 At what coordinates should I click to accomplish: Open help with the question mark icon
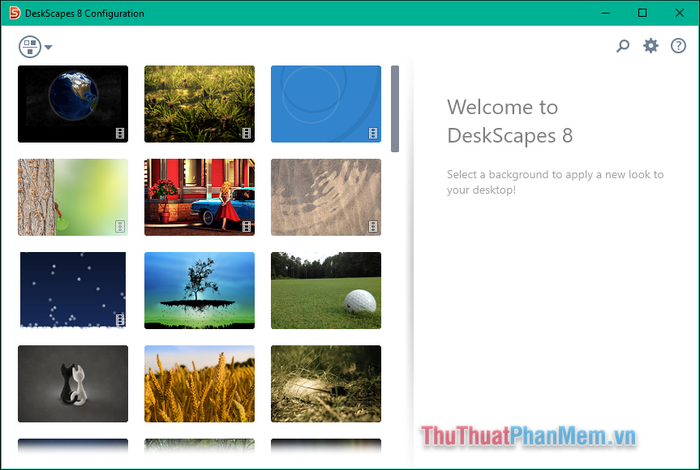click(x=678, y=46)
